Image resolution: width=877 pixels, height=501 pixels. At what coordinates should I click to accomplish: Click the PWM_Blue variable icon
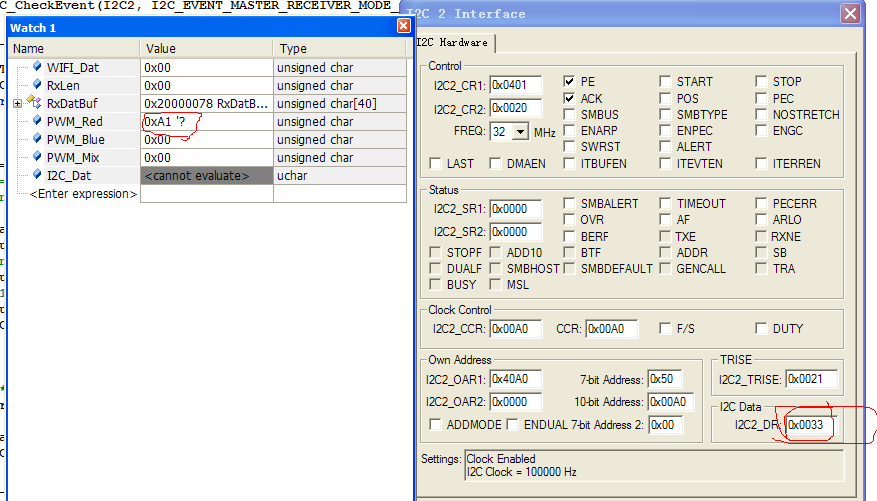pos(37,138)
